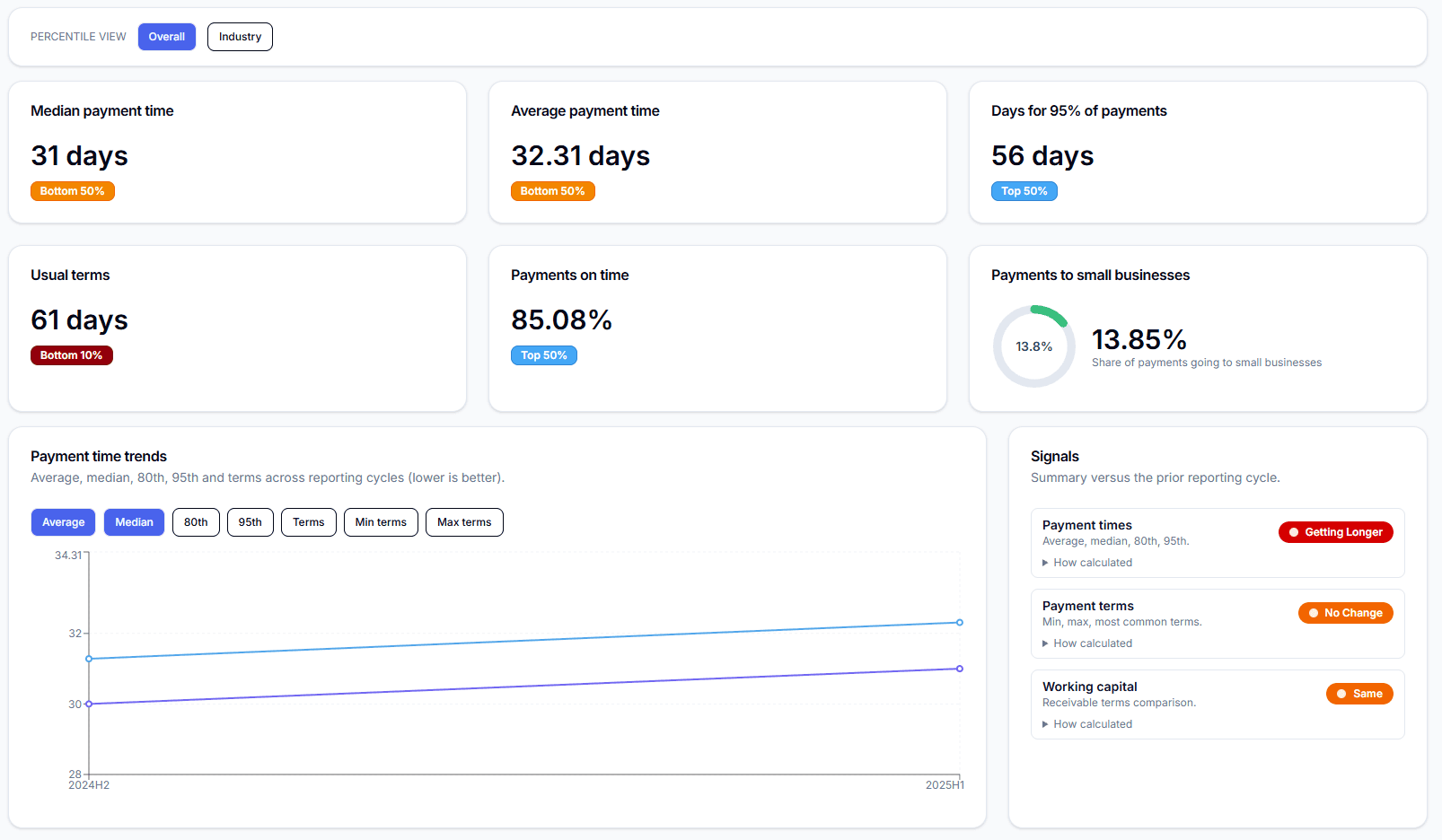Viewport: 1442px width, 840px height.
Task: Enable the 95th percentile series
Action: pos(250,522)
